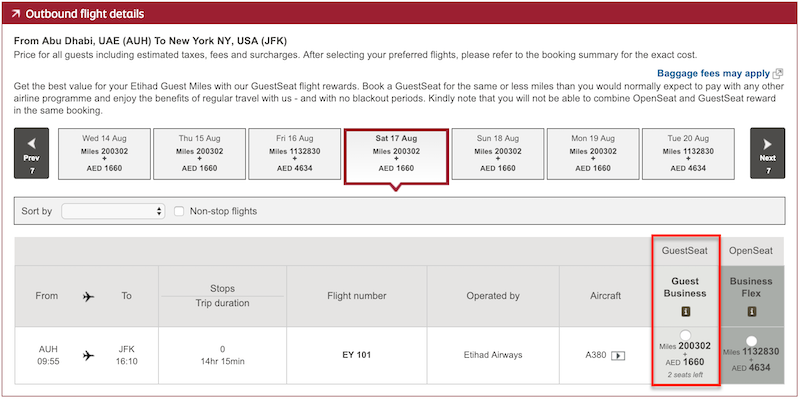This screenshot has width=800, height=399.
Task: Open Baggage fees may apply link
Action: (x=714, y=73)
